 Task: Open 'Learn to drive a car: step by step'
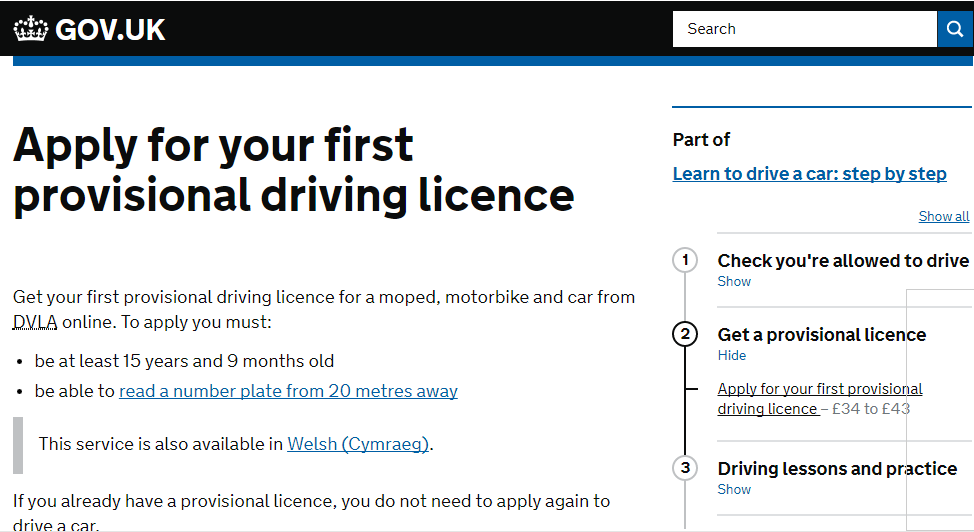point(809,174)
